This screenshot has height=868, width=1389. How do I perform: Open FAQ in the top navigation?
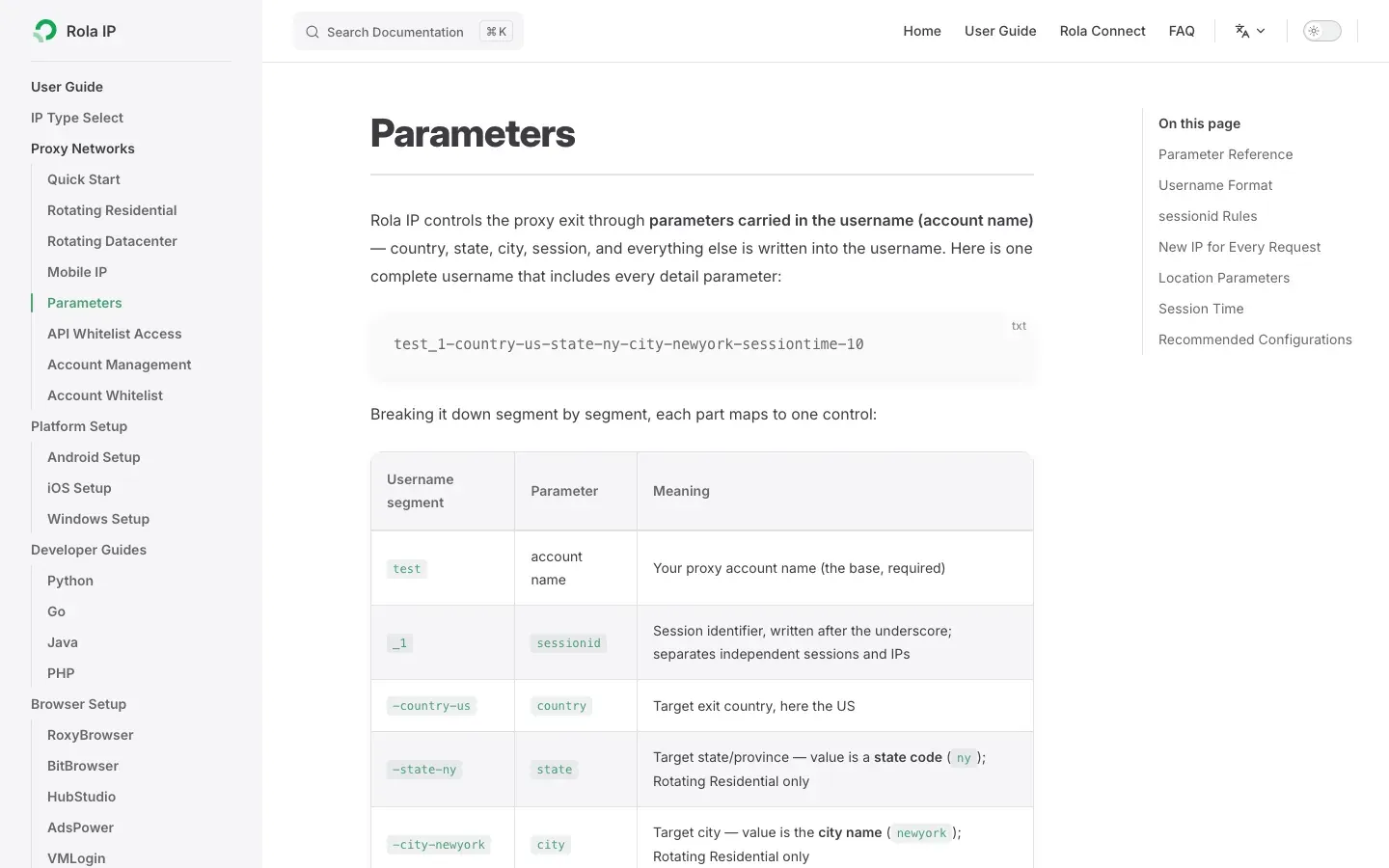click(x=1182, y=31)
